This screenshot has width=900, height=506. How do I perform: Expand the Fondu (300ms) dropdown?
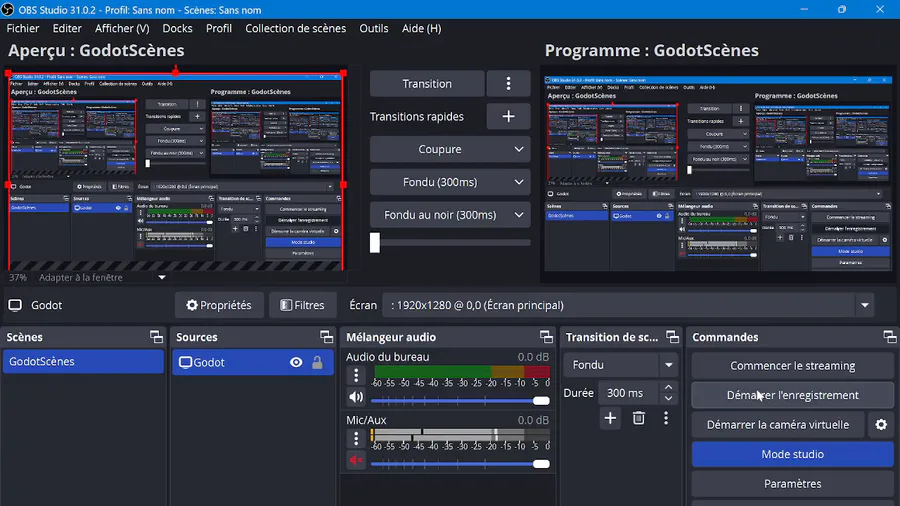[x=519, y=182]
